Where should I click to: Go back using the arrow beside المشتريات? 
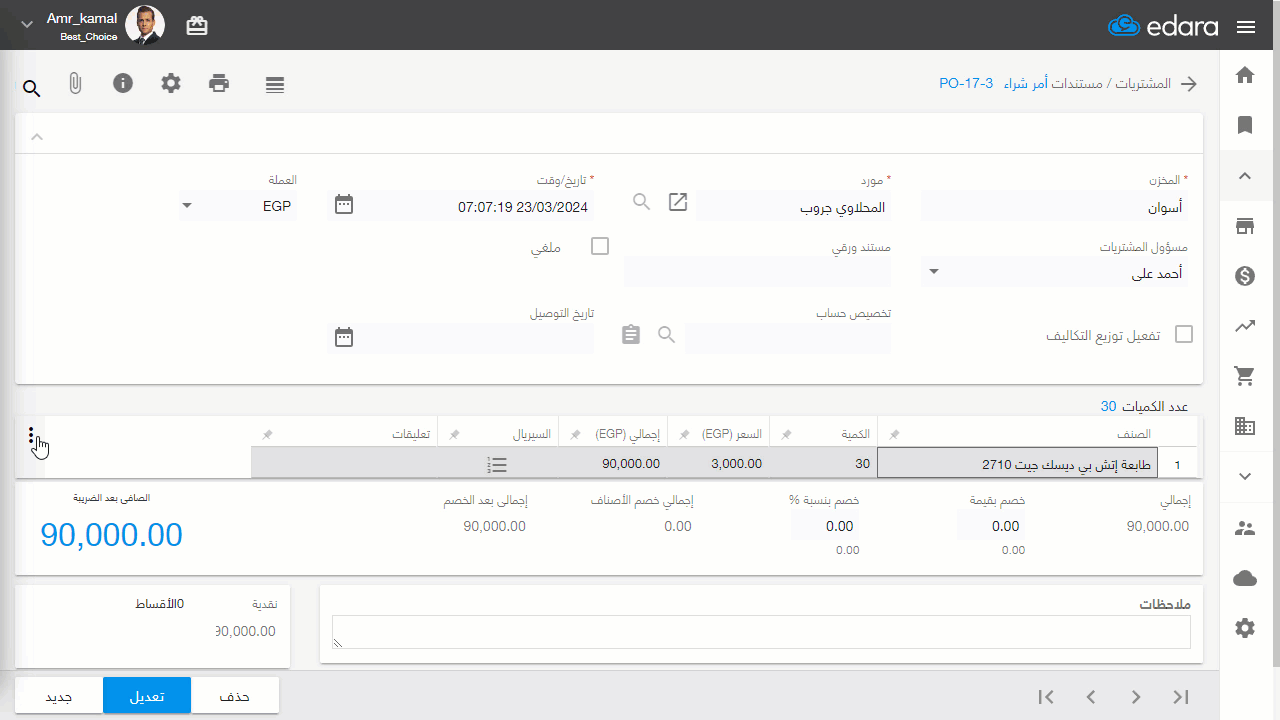pyautogui.click(x=1189, y=84)
